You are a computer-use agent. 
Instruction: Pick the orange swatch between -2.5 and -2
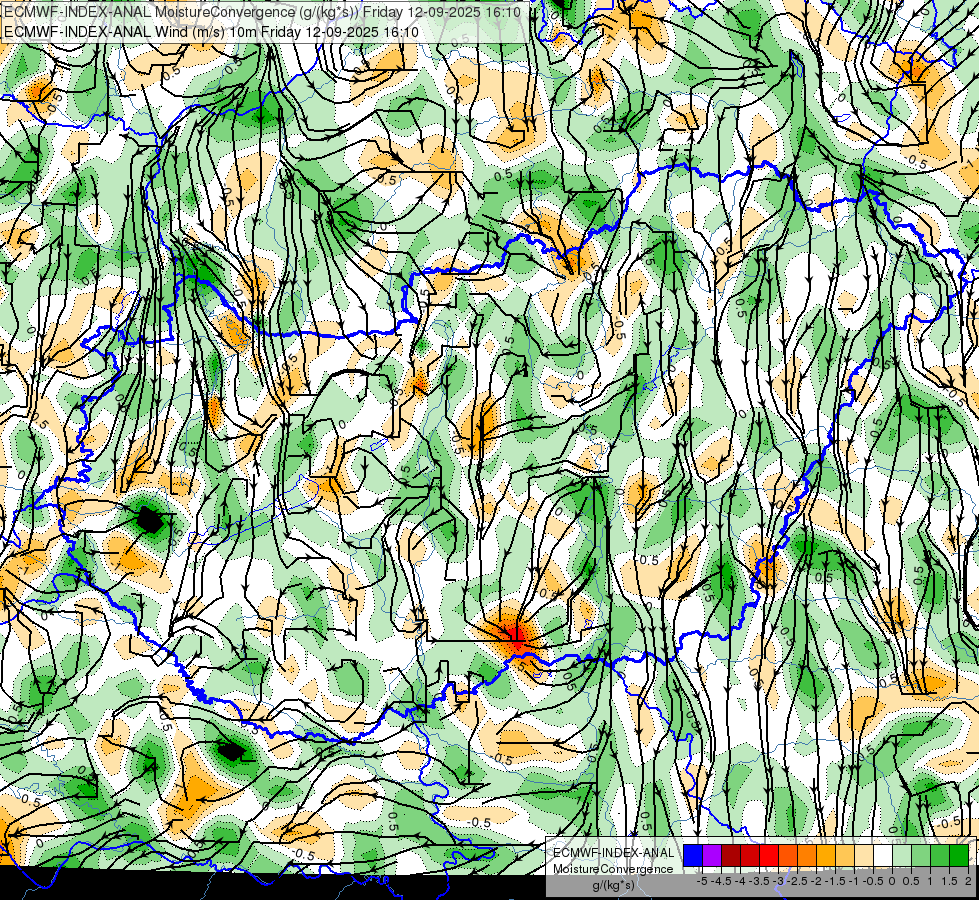pyautogui.click(x=807, y=855)
